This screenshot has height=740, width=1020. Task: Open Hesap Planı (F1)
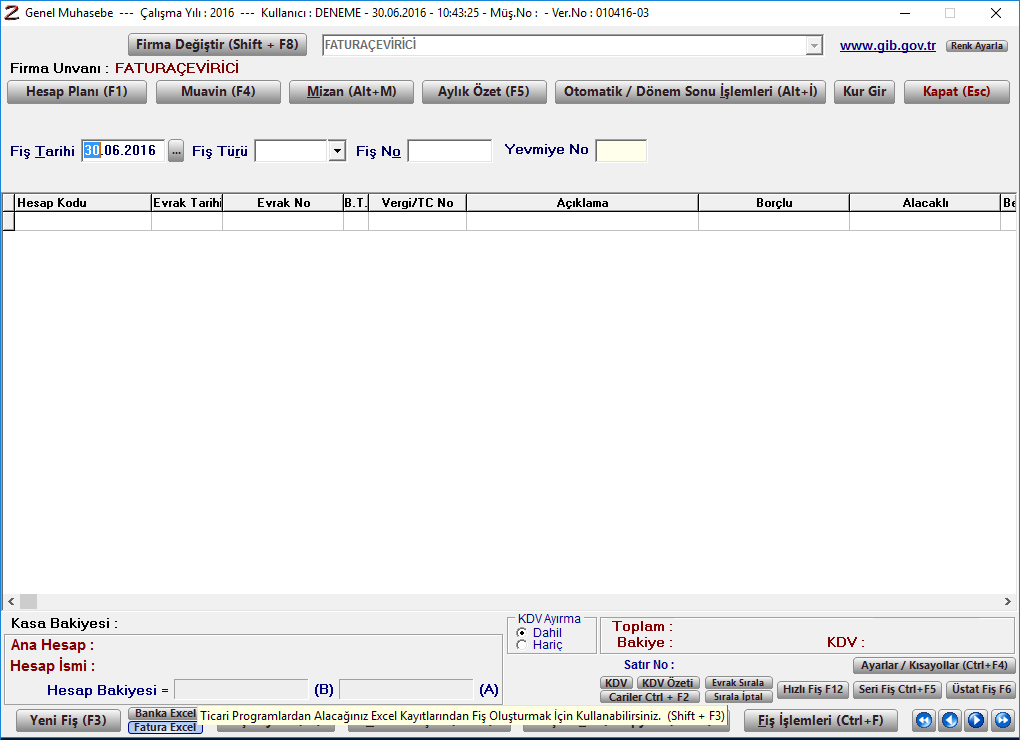pos(77,92)
